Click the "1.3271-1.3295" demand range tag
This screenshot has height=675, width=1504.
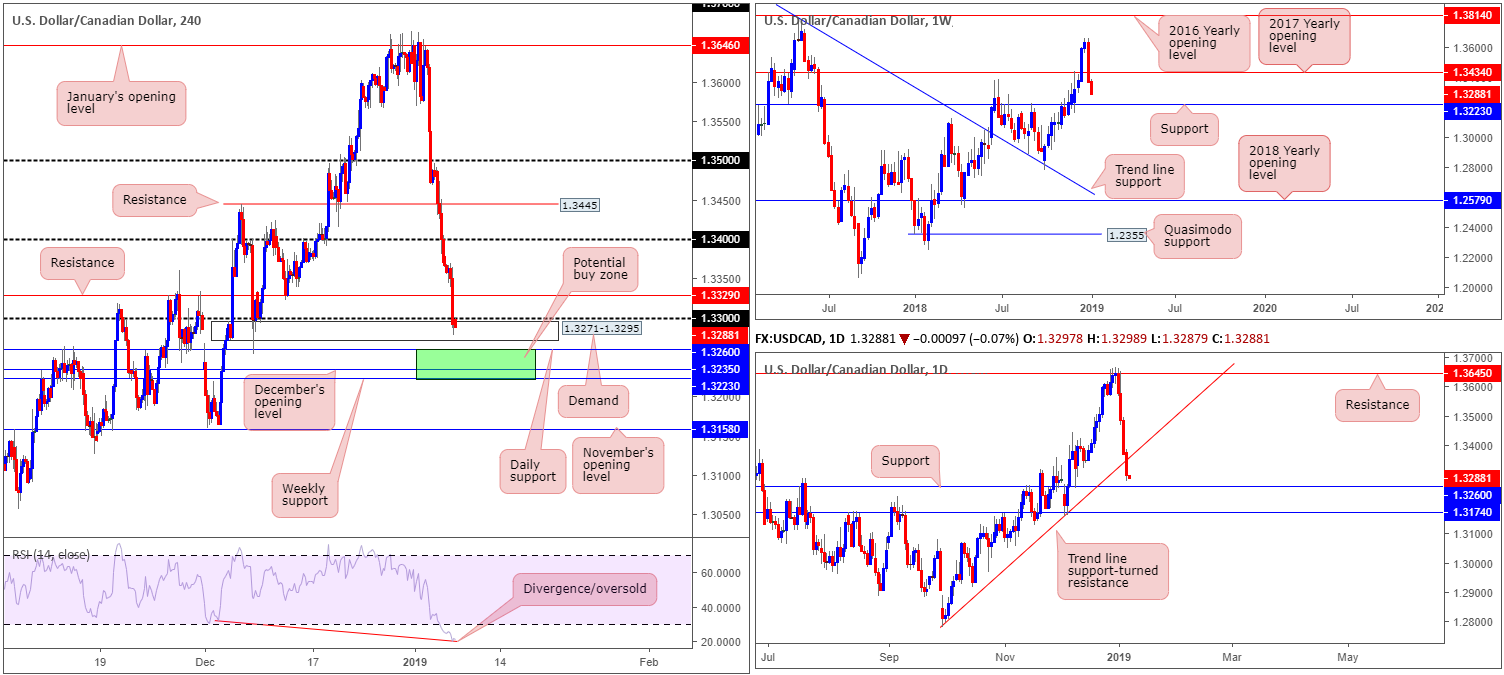click(x=600, y=327)
